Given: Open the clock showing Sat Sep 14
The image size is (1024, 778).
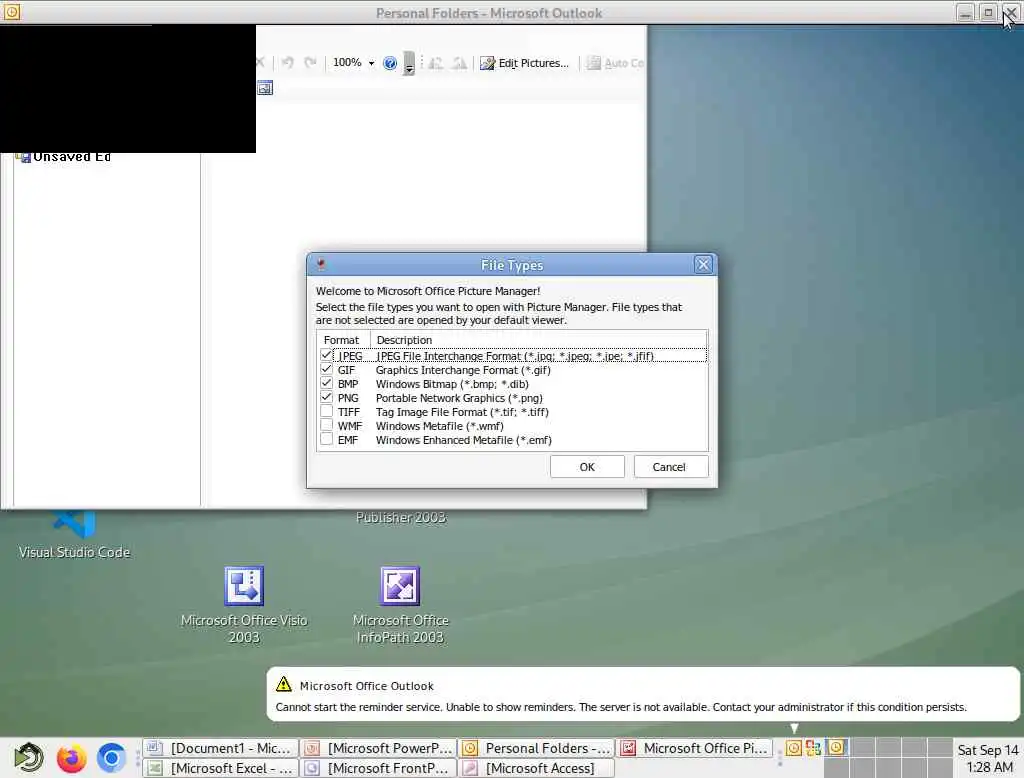Looking at the screenshot, I should coord(988,758).
